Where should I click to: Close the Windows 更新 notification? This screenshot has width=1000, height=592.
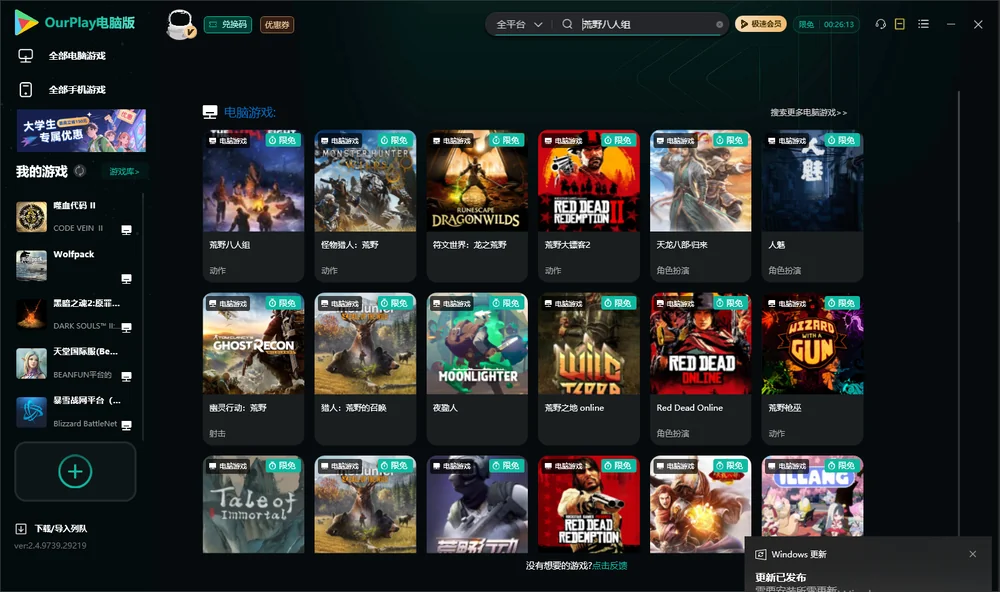pos(973,554)
